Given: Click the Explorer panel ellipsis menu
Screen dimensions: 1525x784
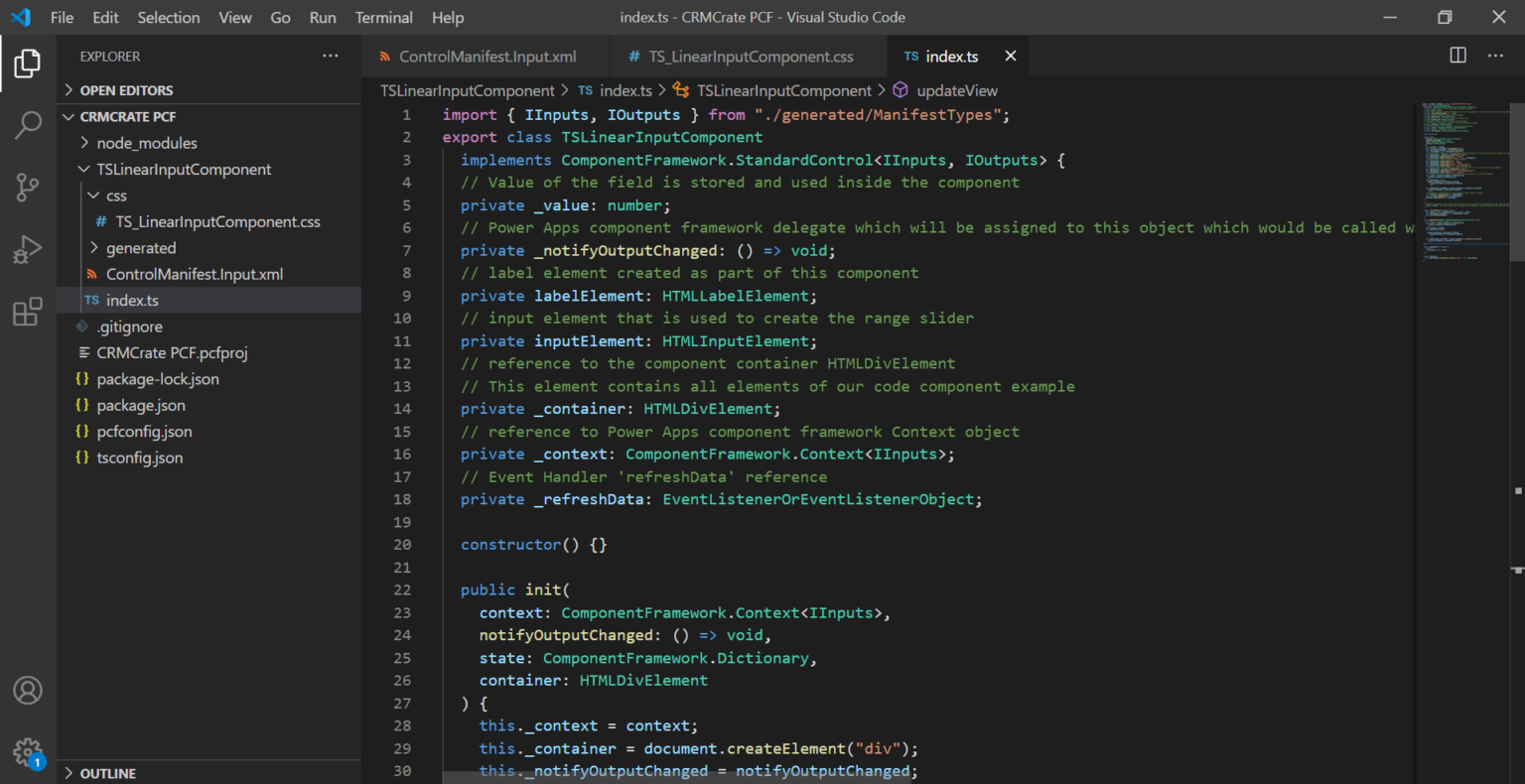Looking at the screenshot, I should click(x=330, y=56).
